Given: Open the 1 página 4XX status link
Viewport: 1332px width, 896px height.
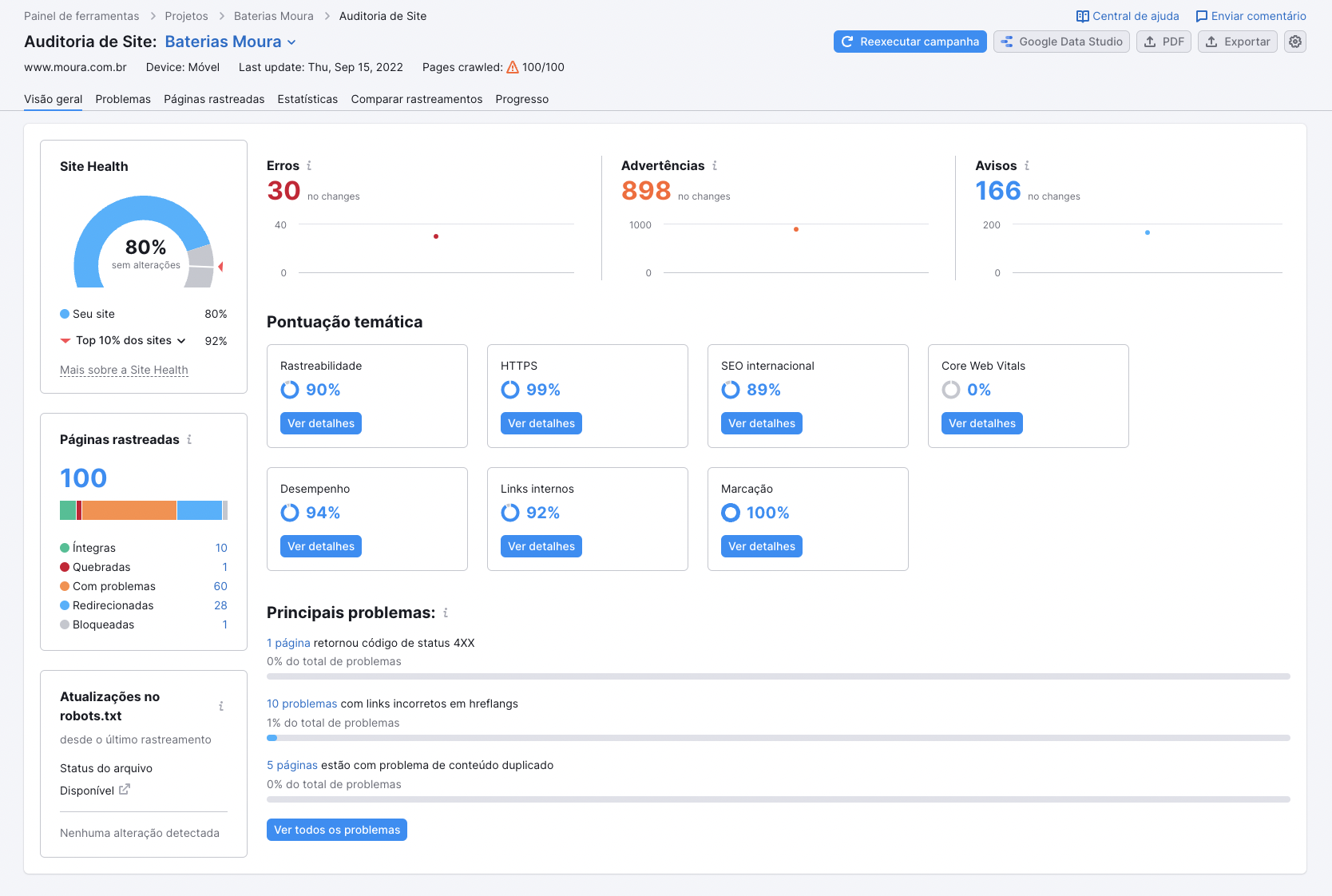Looking at the screenshot, I should click(288, 643).
